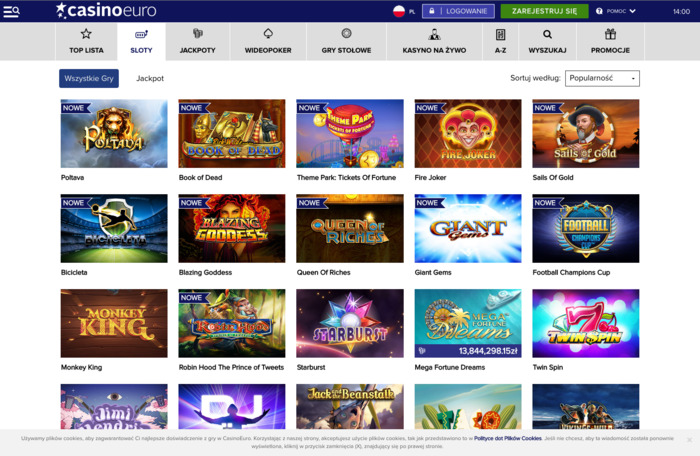Screen dimensions: 700x456
Task: Open the Monkey King thumbnail
Action: (114, 323)
